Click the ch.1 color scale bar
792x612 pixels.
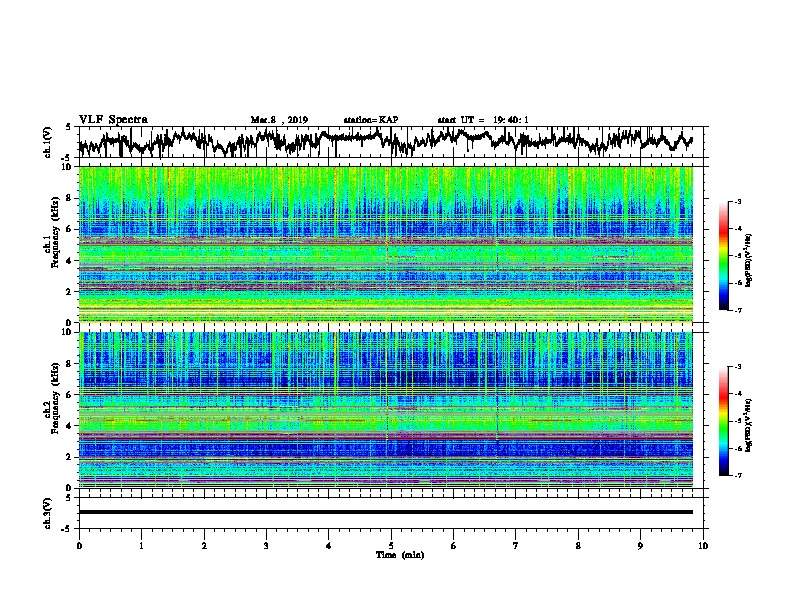pos(724,256)
